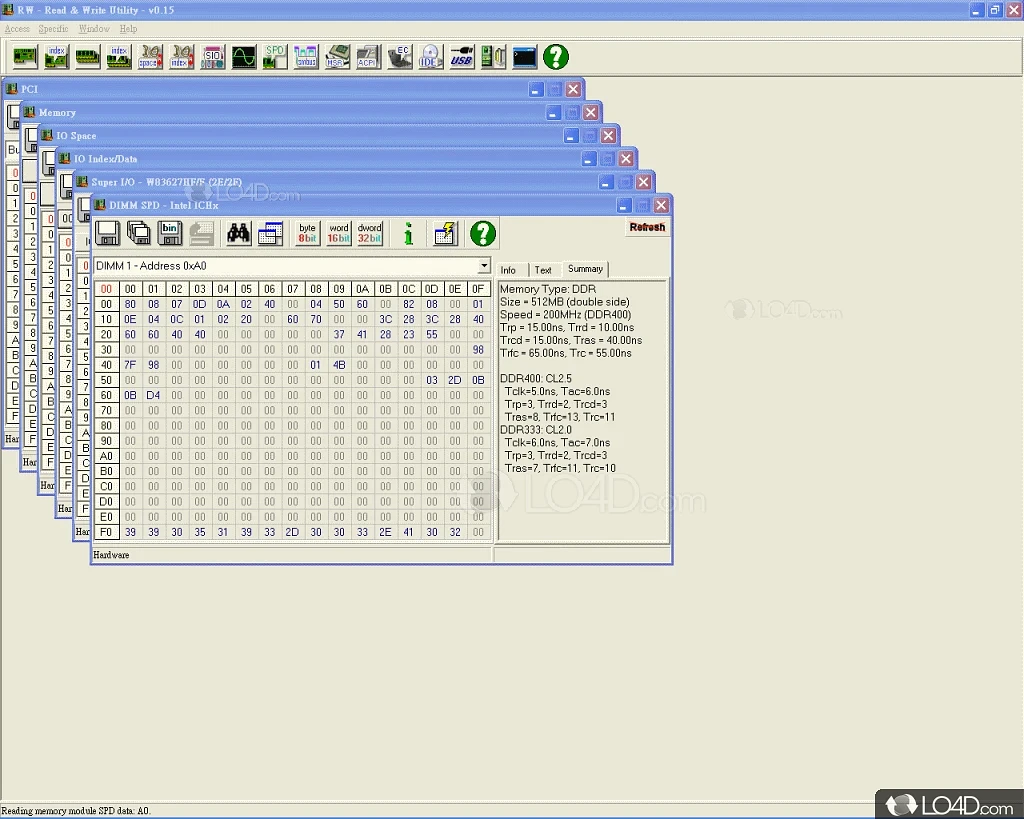Click the Refresh button
This screenshot has height=819, width=1024.
click(x=647, y=227)
